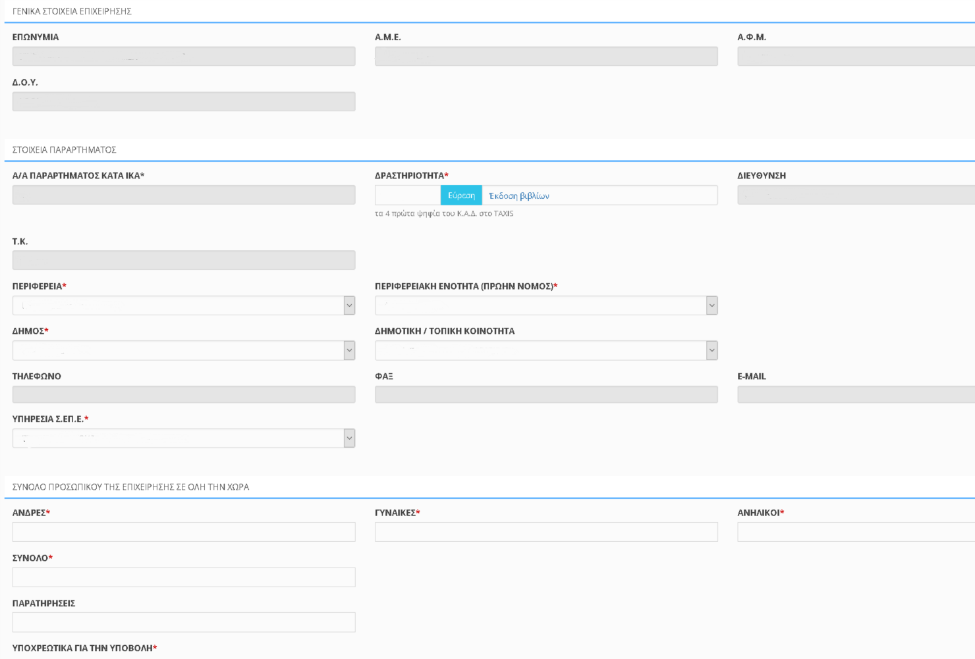Expand the ΔΗΜΟΤΙΚΗ / ΤΟΠΙΚΗ ΚΟΙΝΟΤΗΤΑ dropdown
975x659 pixels.
[546, 350]
